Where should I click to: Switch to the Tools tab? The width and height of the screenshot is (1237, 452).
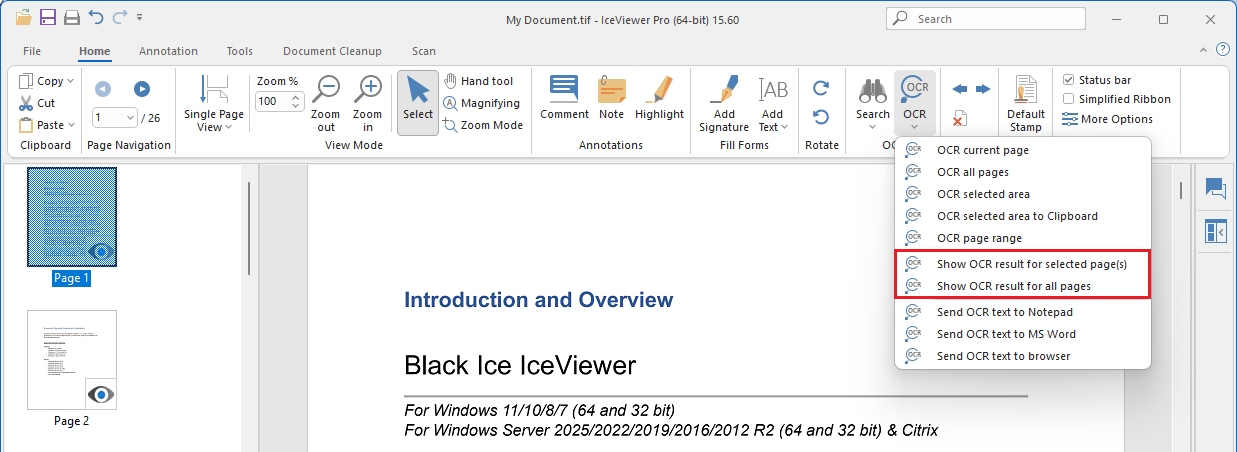coord(240,51)
